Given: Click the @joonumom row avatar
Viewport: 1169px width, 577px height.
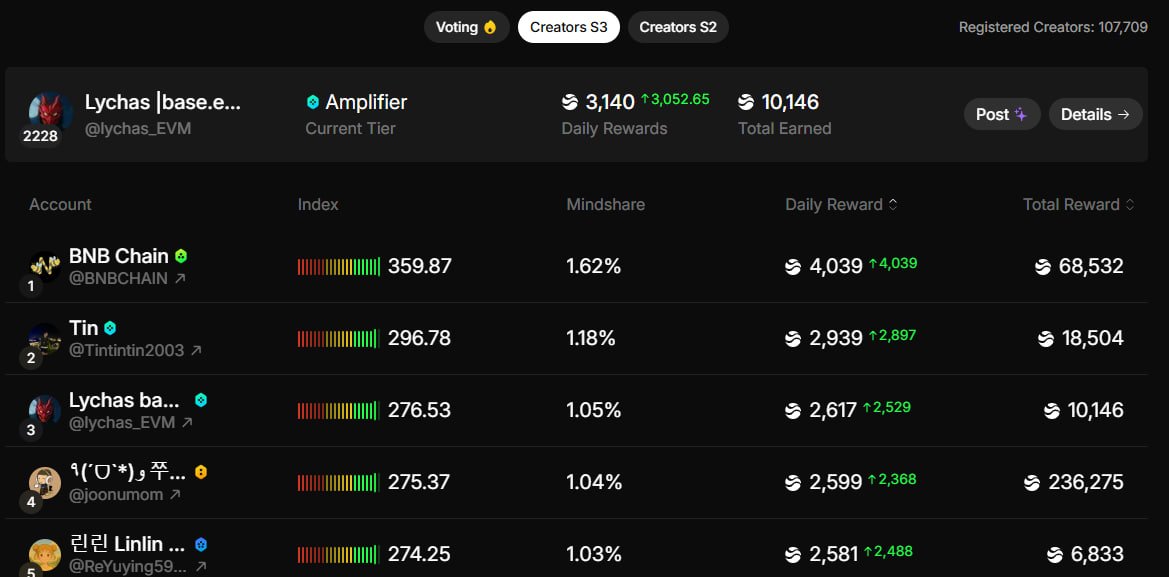Looking at the screenshot, I should [45, 483].
